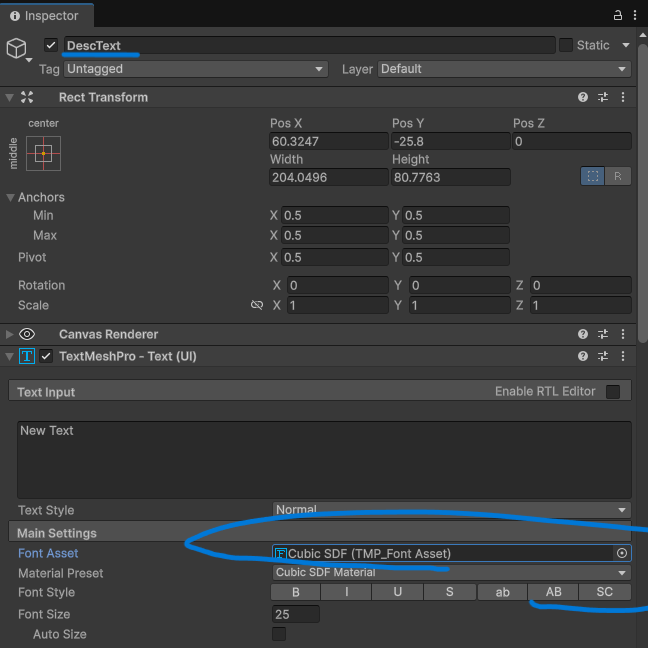Image resolution: width=648 pixels, height=648 pixels.
Task: Collapse the TextMeshPro component
Action: (x=10, y=356)
